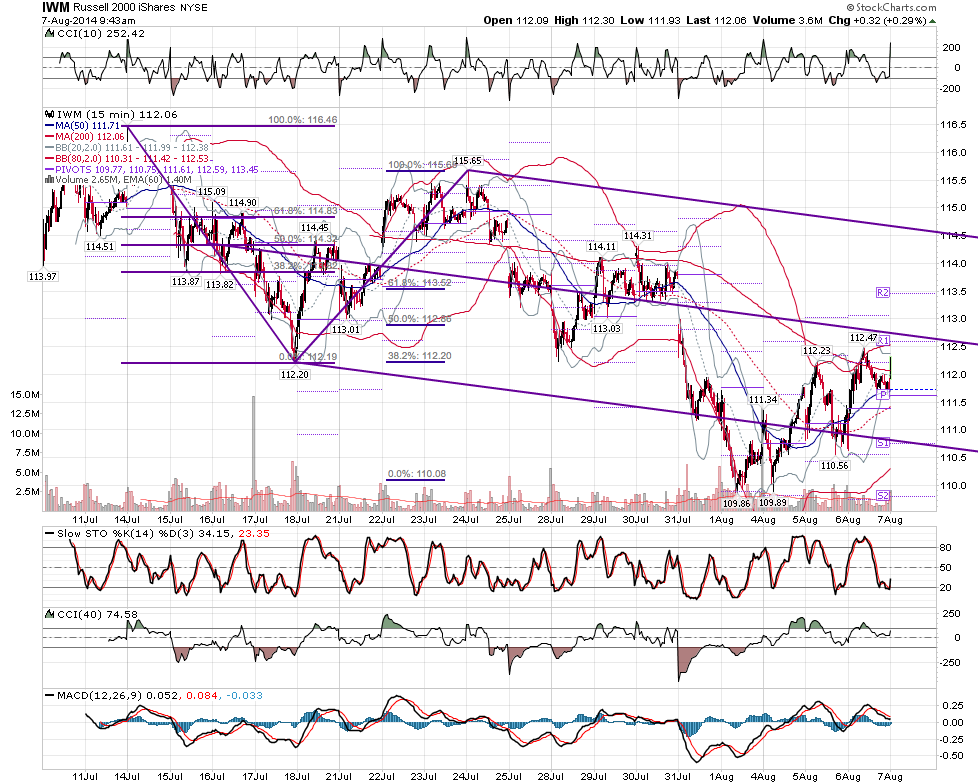
Task: Click the 113.97 price label
Action: pyautogui.click(x=42, y=276)
